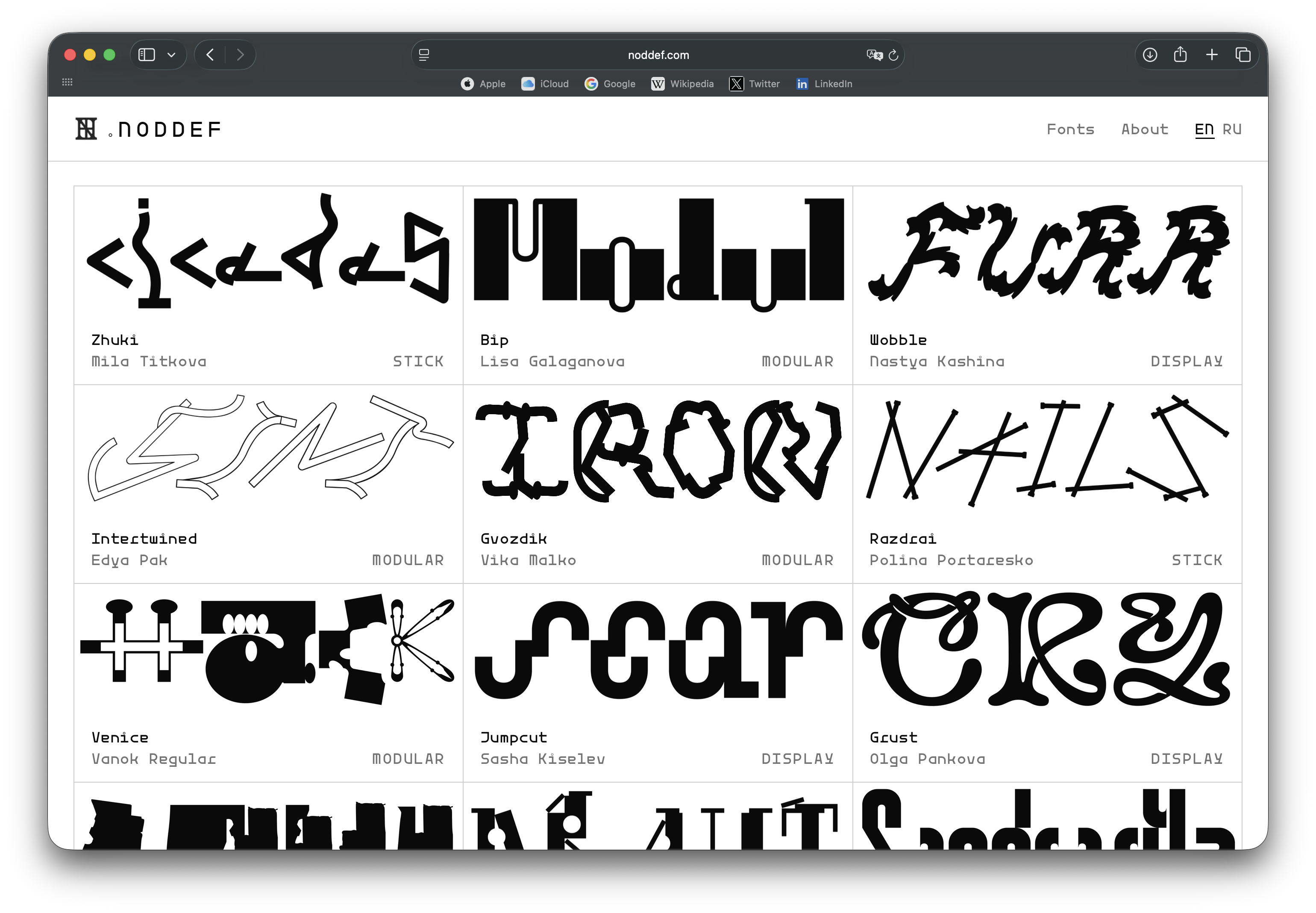Click the Venice font name
This screenshot has width=1316, height=913.
pos(120,737)
